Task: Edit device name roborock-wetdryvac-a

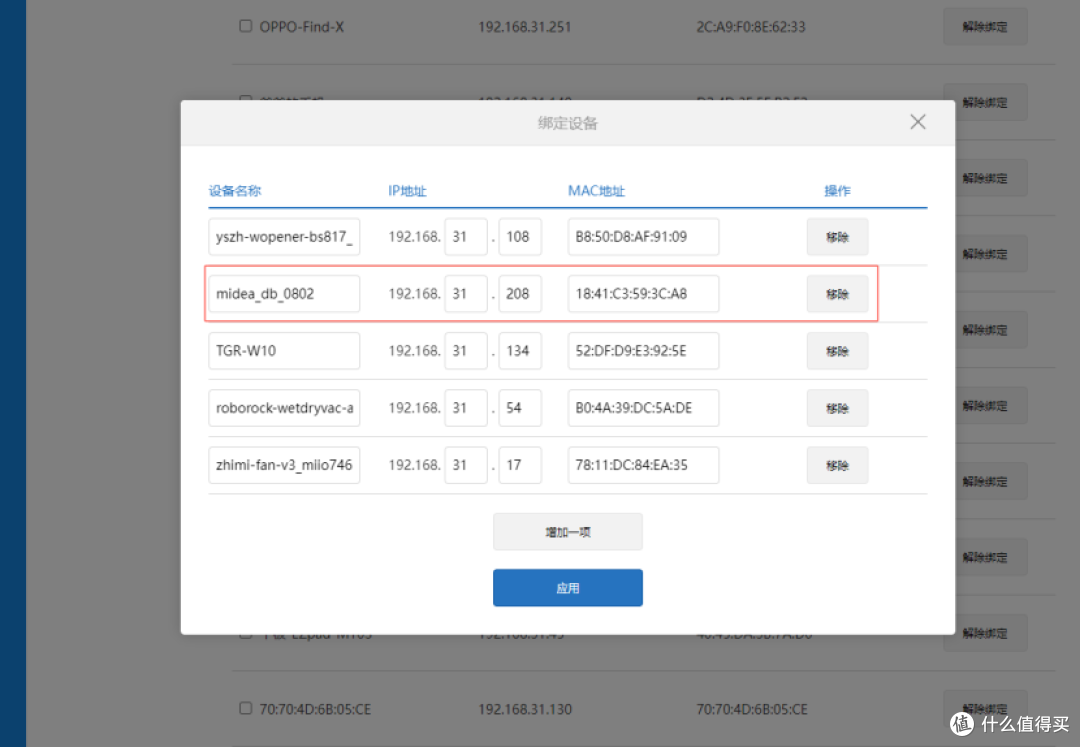Action: (x=284, y=408)
